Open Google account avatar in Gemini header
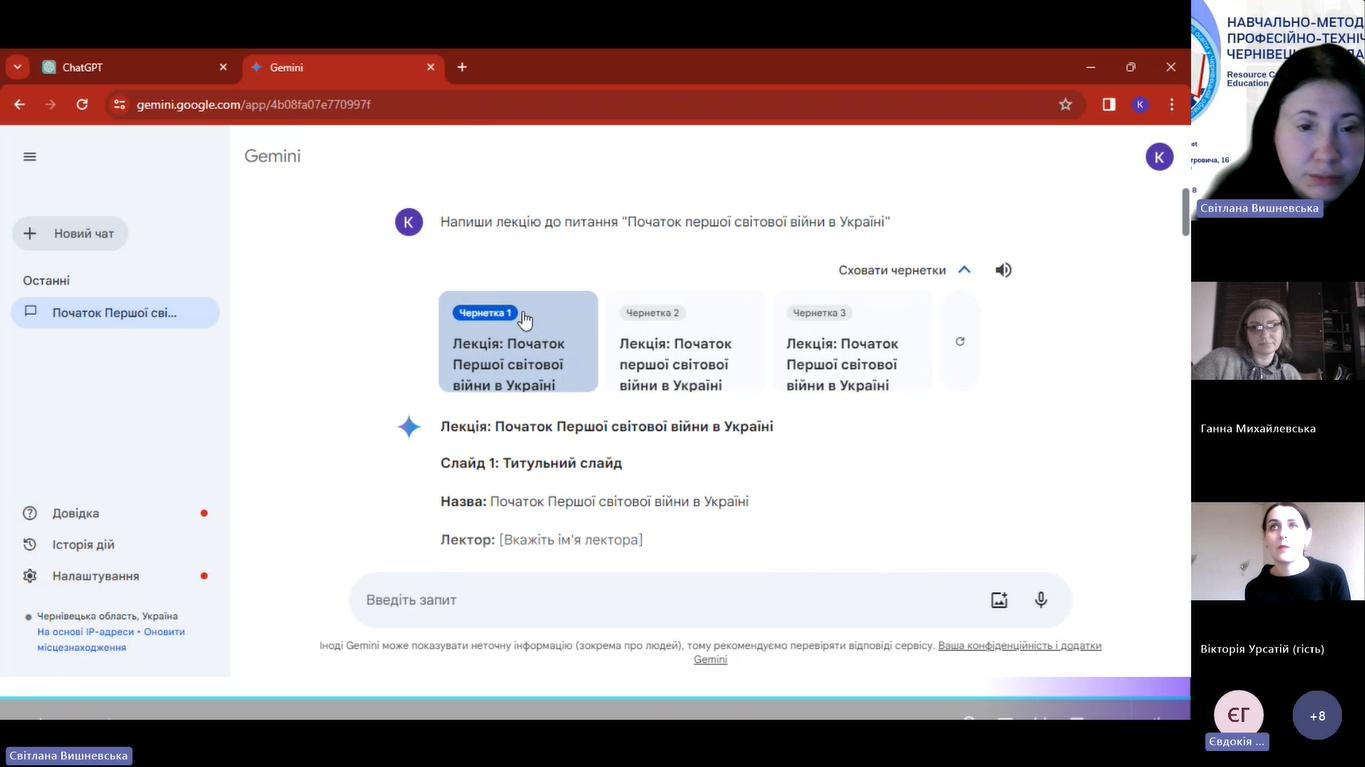This screenshot has height=767, width=1365. pos(1159,157)
